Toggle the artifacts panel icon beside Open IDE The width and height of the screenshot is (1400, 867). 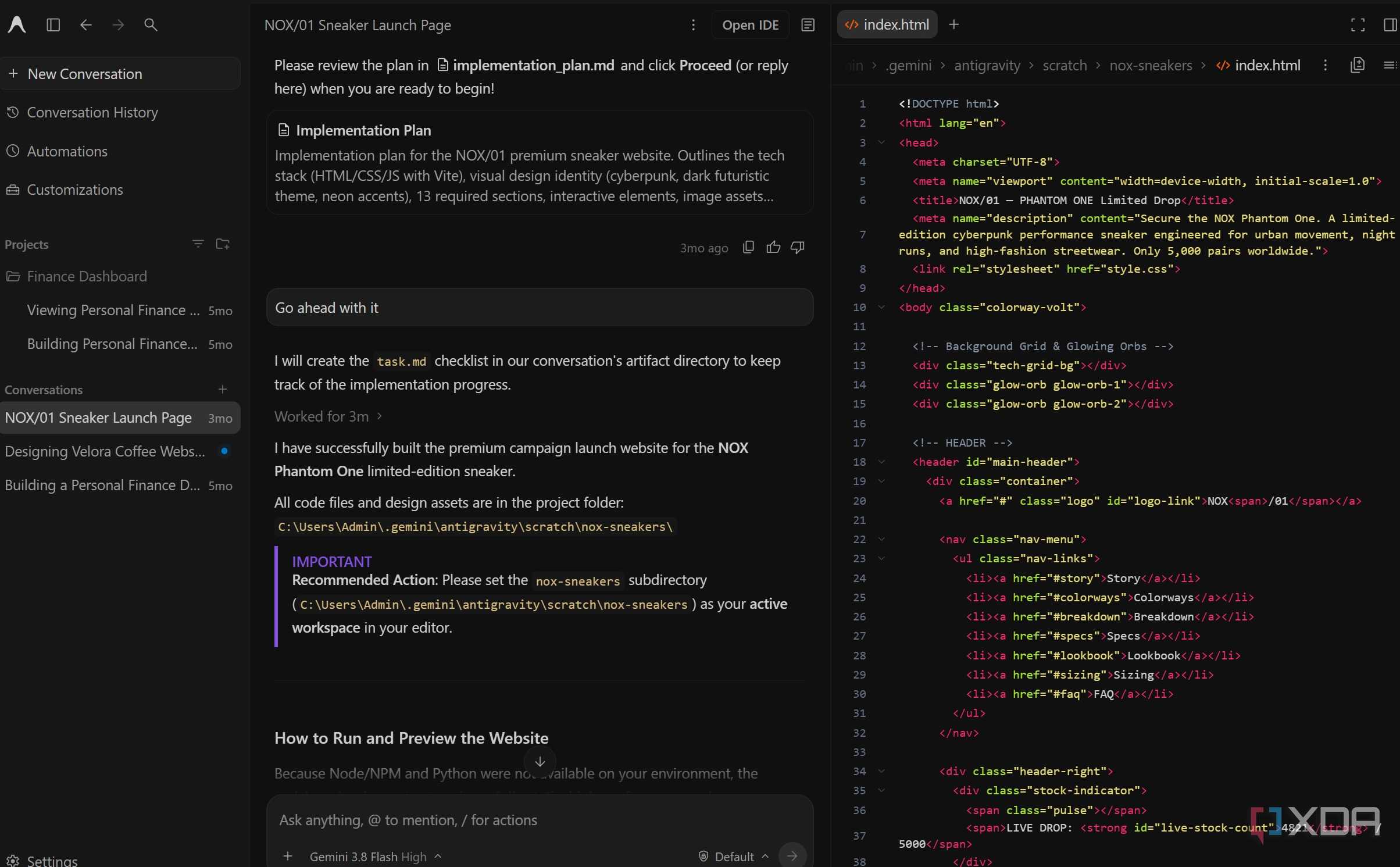pos(808,25)
